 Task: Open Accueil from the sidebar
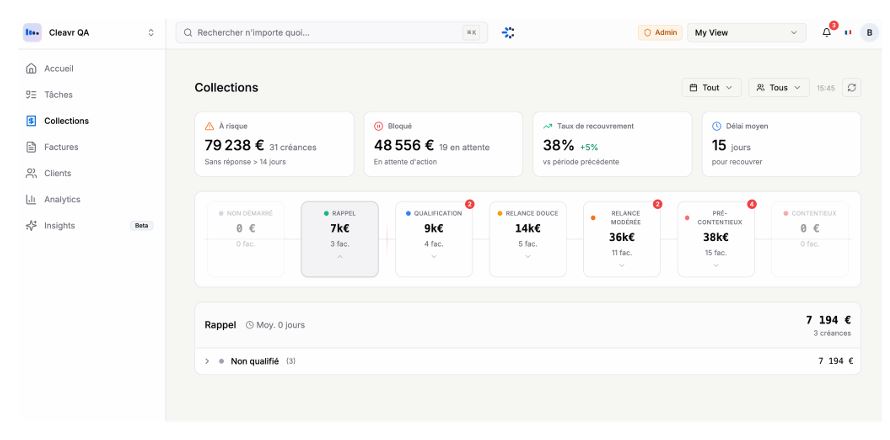[x=60, y=69]
